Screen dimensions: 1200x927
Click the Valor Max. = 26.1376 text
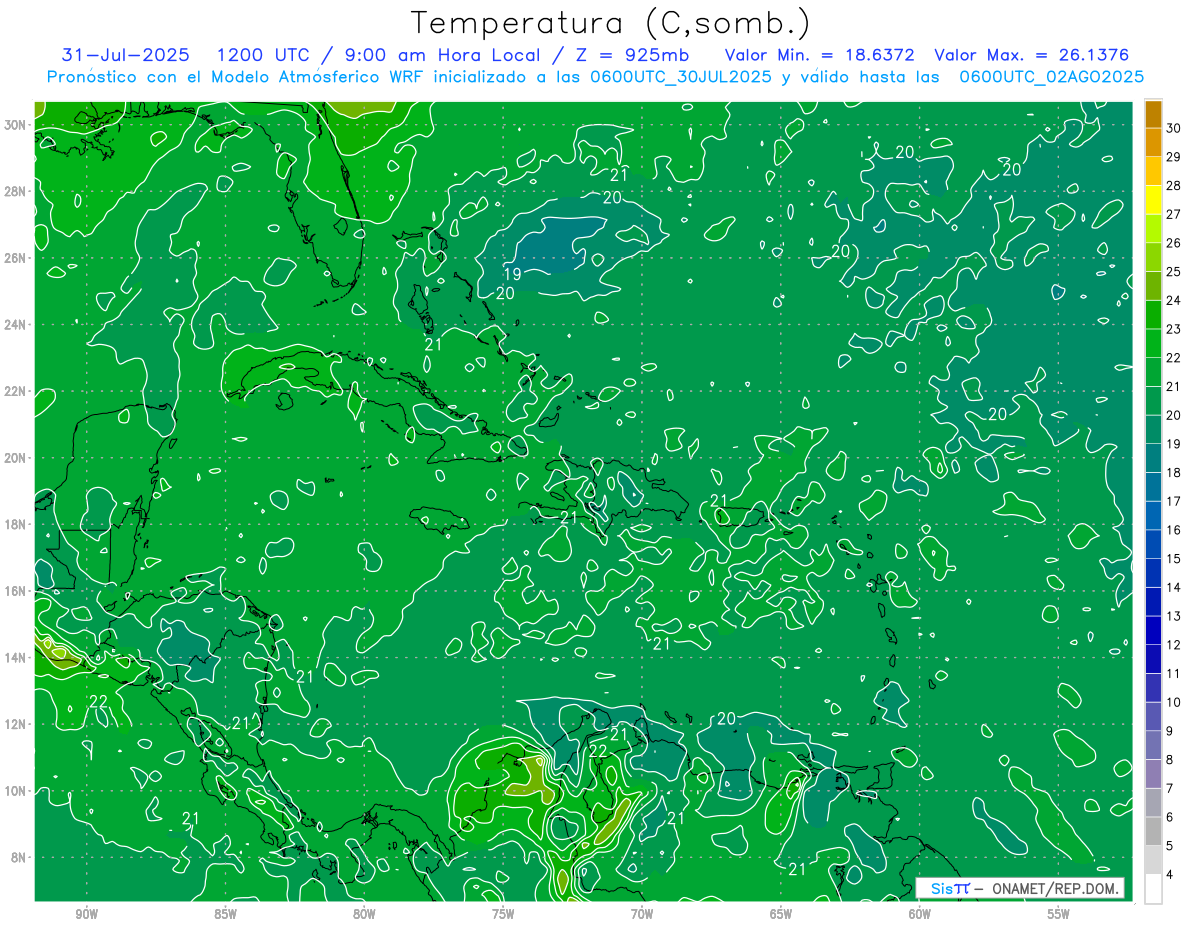tap(1032, 55)
